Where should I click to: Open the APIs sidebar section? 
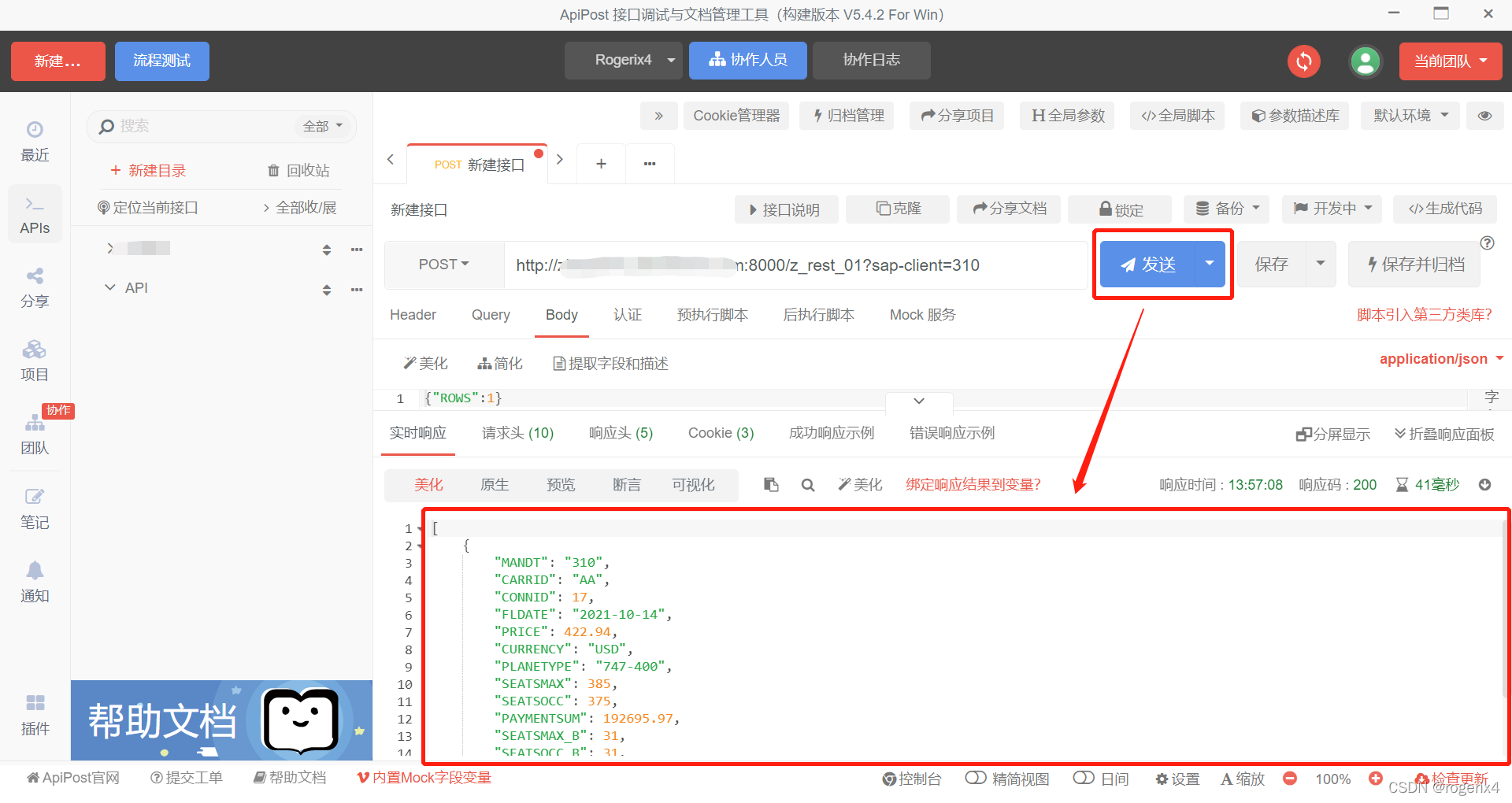35,215
